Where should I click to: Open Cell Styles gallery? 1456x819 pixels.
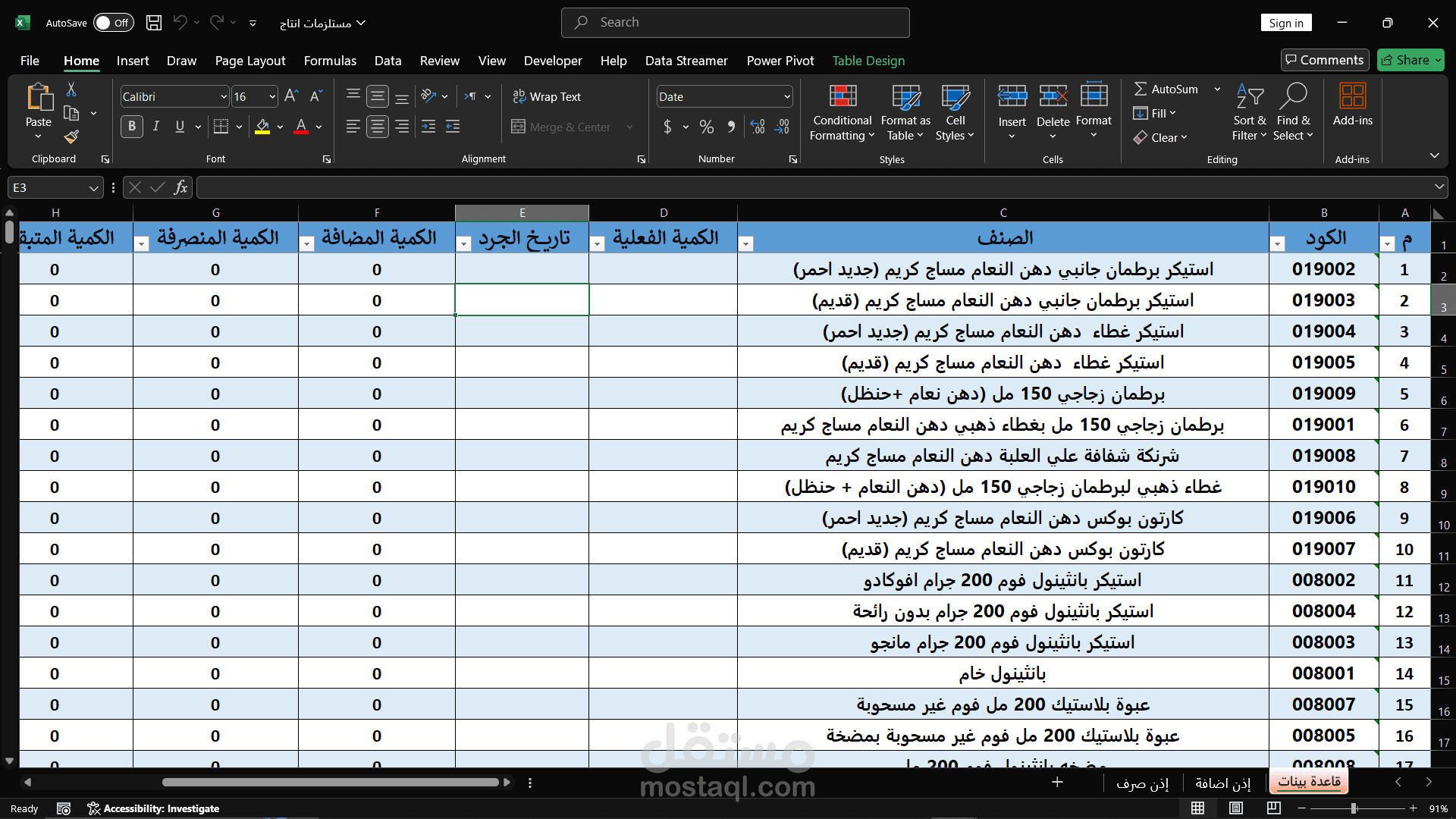tap(955, 113)
